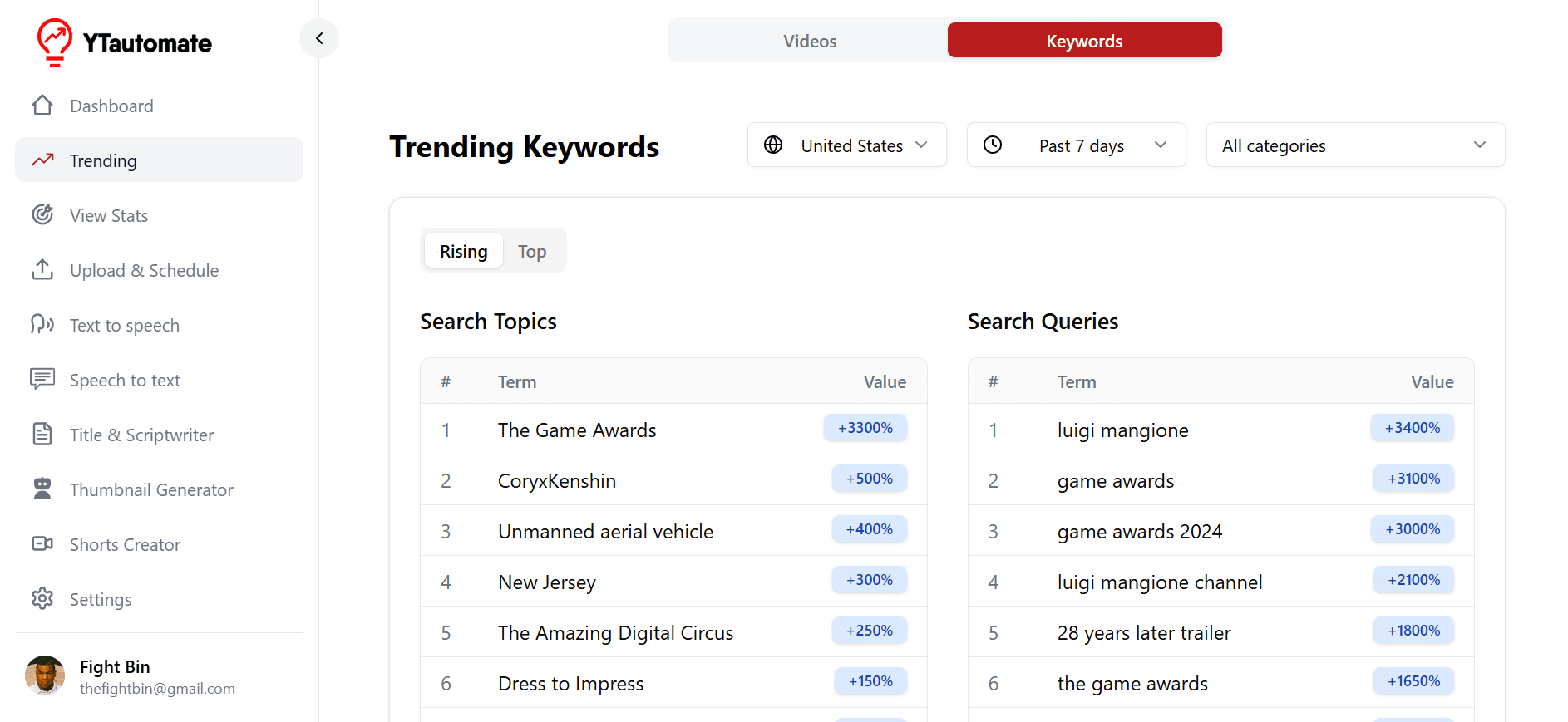Click the Trending arrow icon
Image resolution: width=1568 pixels, height=722 pixels.
click(x=42, y=160)
